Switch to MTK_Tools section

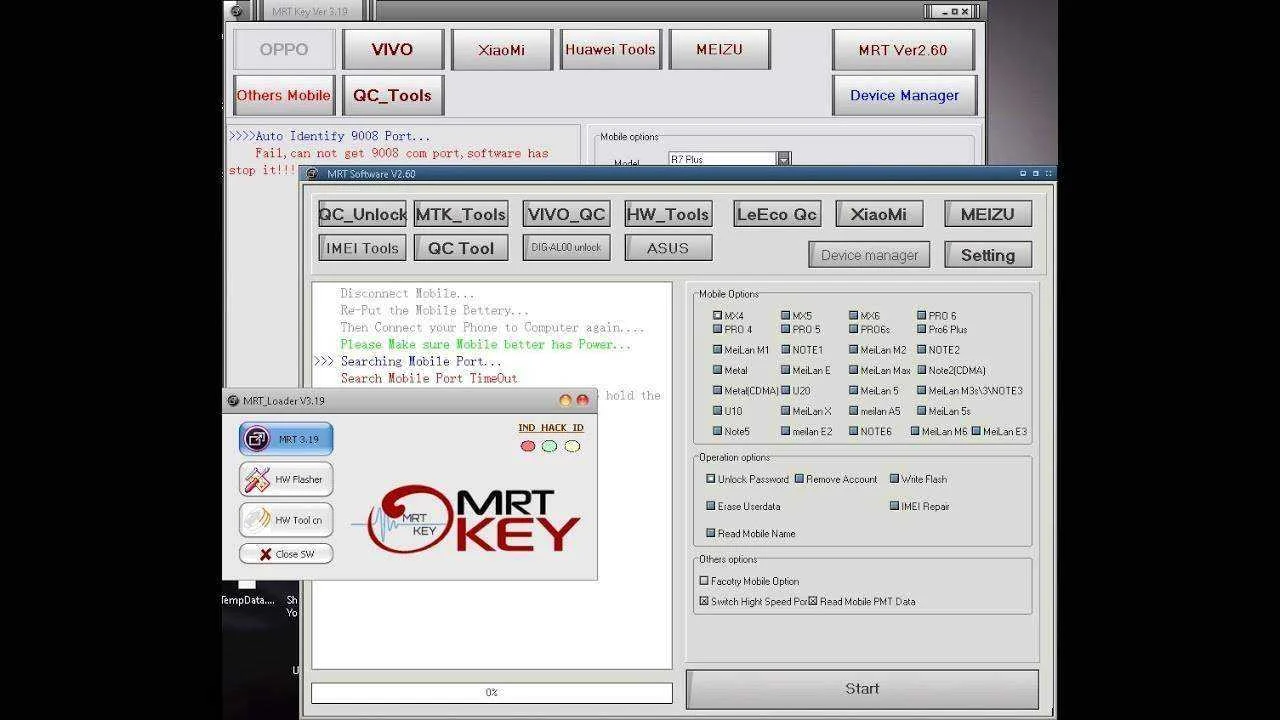click(461, 214)
